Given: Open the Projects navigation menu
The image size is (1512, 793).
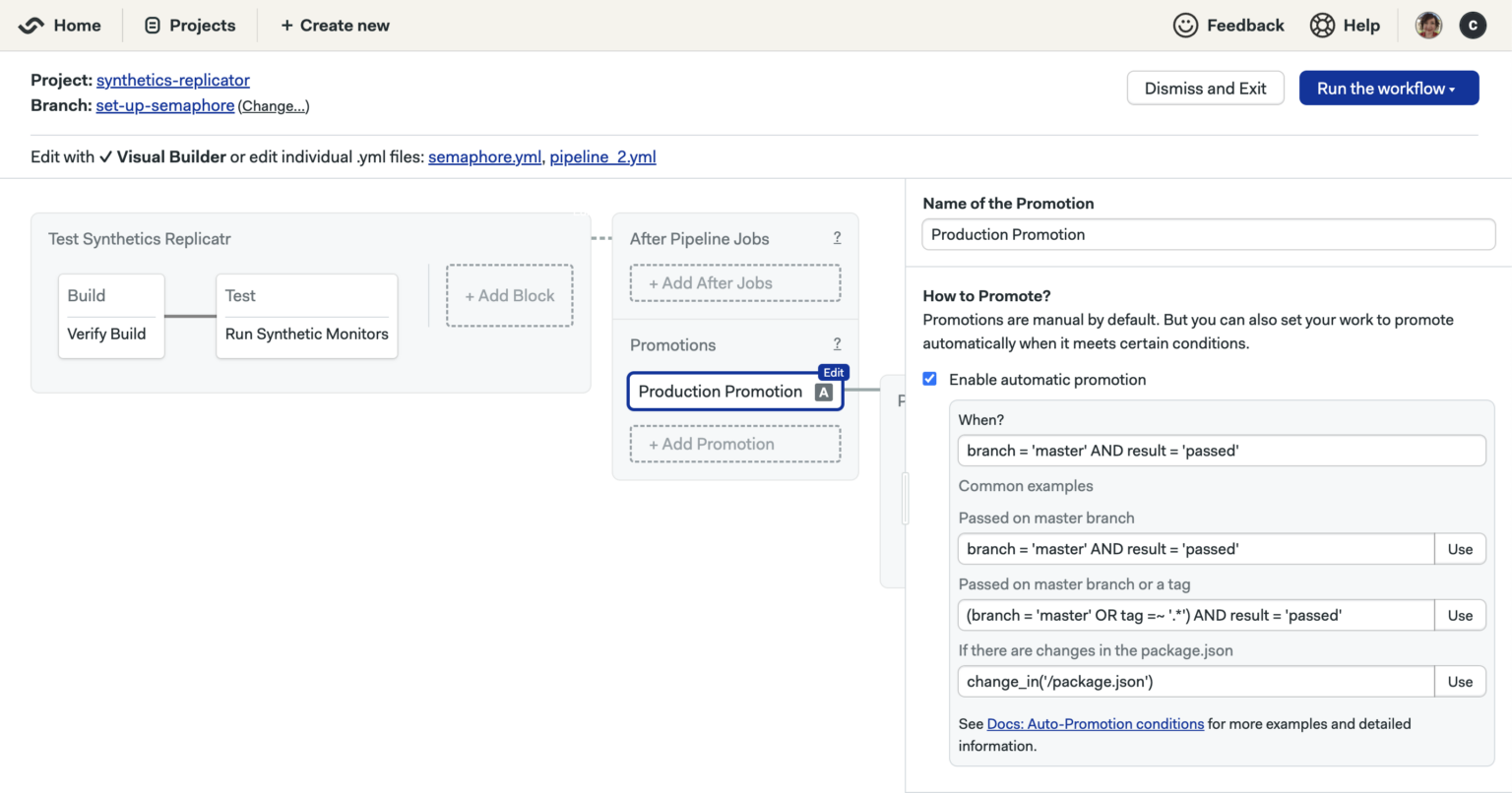Looking at the screenshot, I should [189, 25].
